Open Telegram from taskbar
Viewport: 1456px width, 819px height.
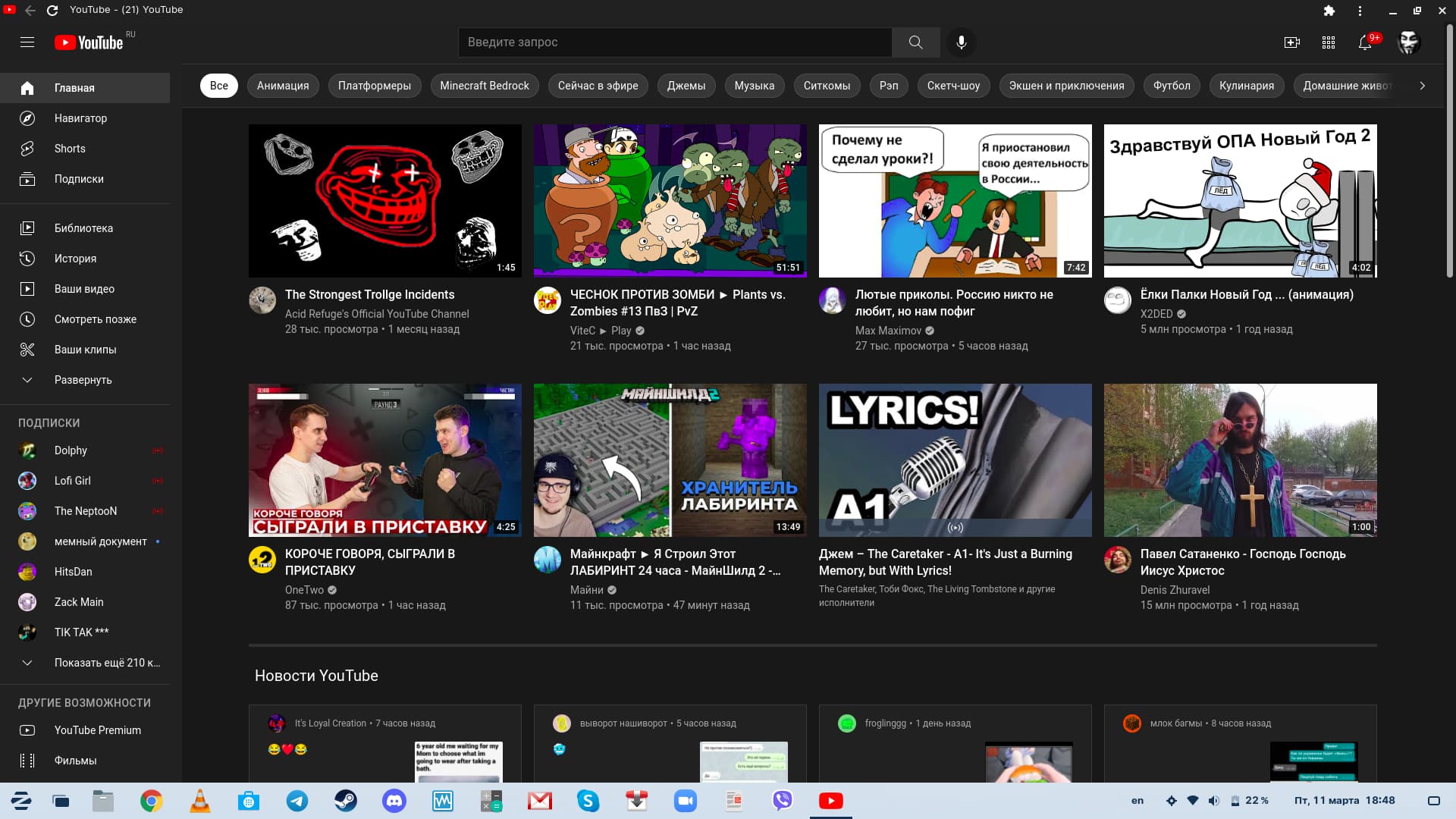[297, 801]
